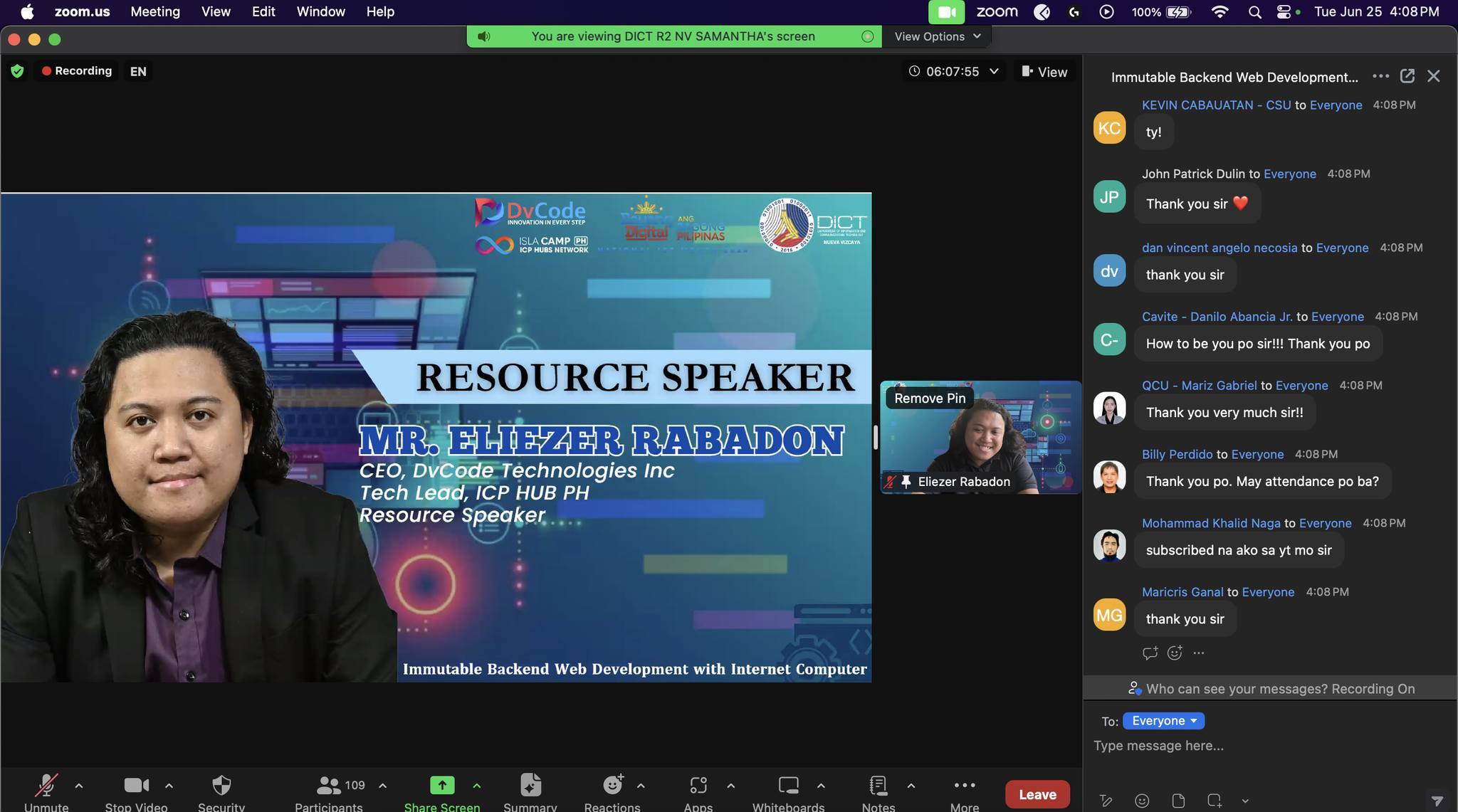Click the green encryption shield icon

(18, 71)
